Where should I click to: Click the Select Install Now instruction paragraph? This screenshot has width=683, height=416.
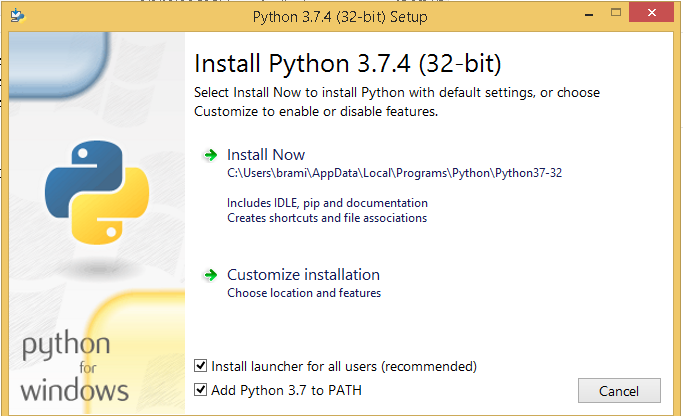pyautogui.click(x=396, y=102)
